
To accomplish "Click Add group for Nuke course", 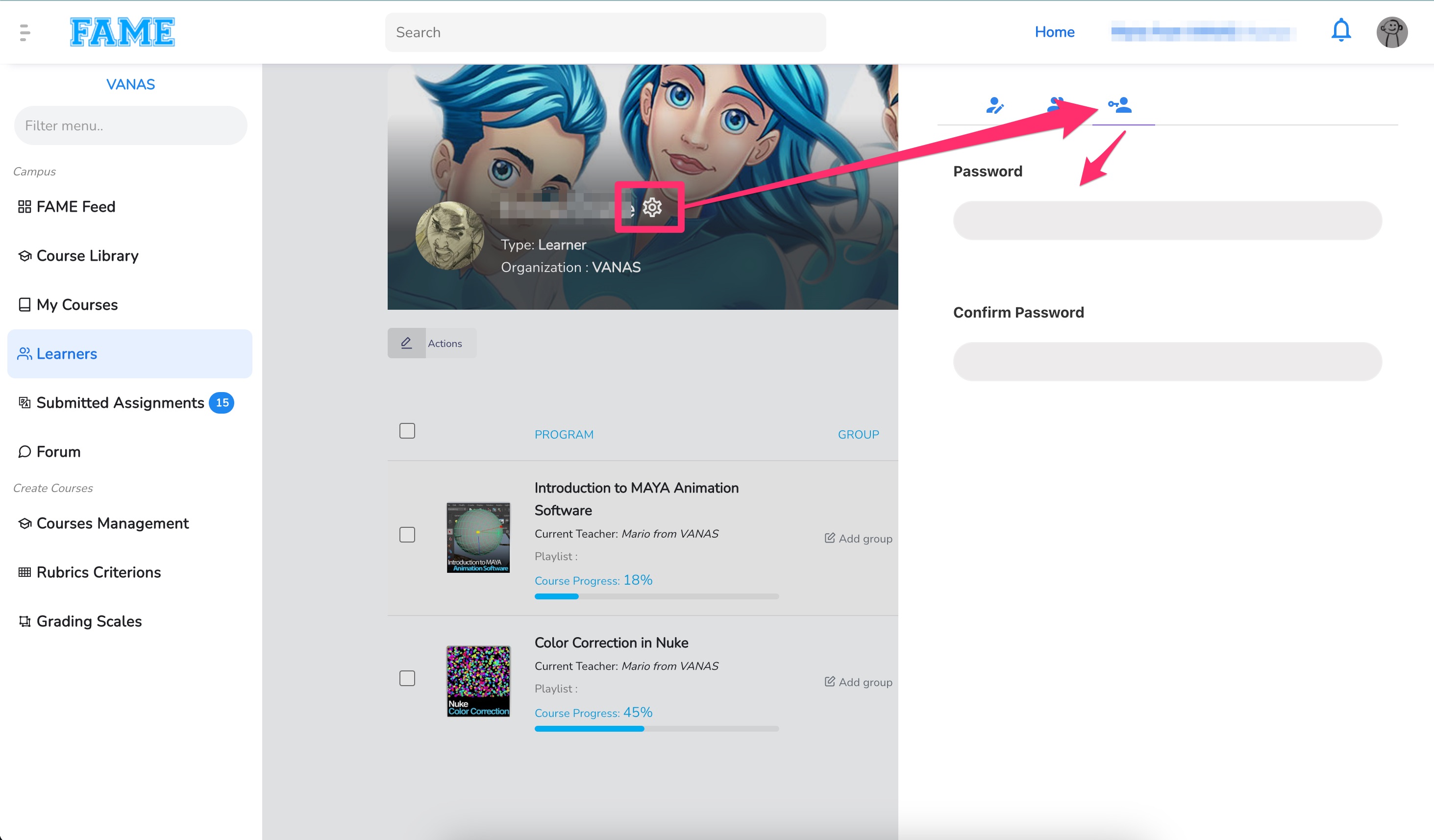I will 865,682.
